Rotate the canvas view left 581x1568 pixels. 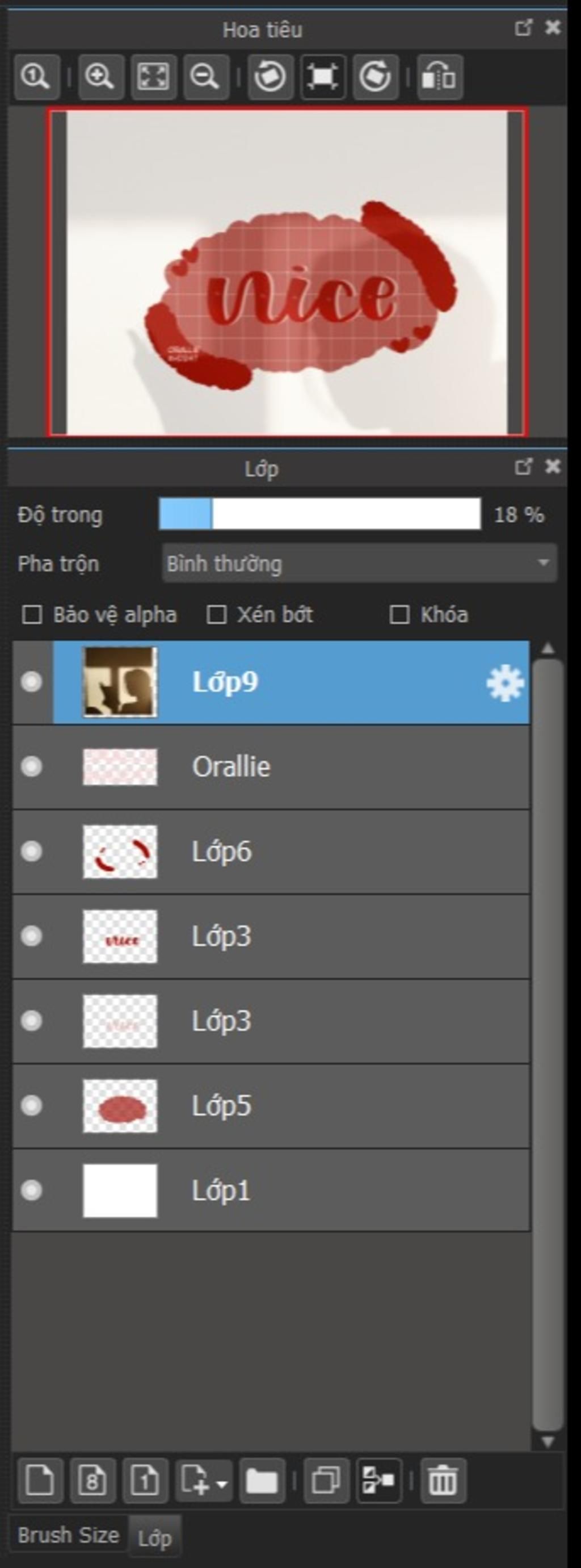point(270,77)
